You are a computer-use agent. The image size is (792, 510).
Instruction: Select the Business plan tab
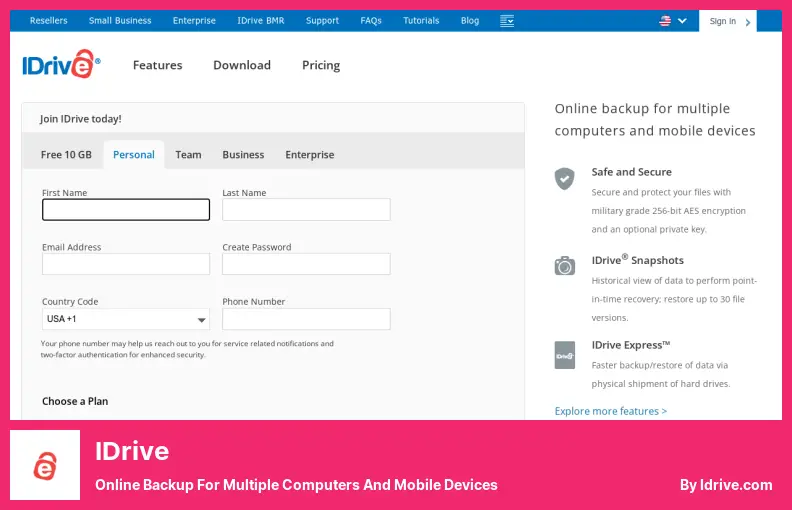(x=243, y=155)
